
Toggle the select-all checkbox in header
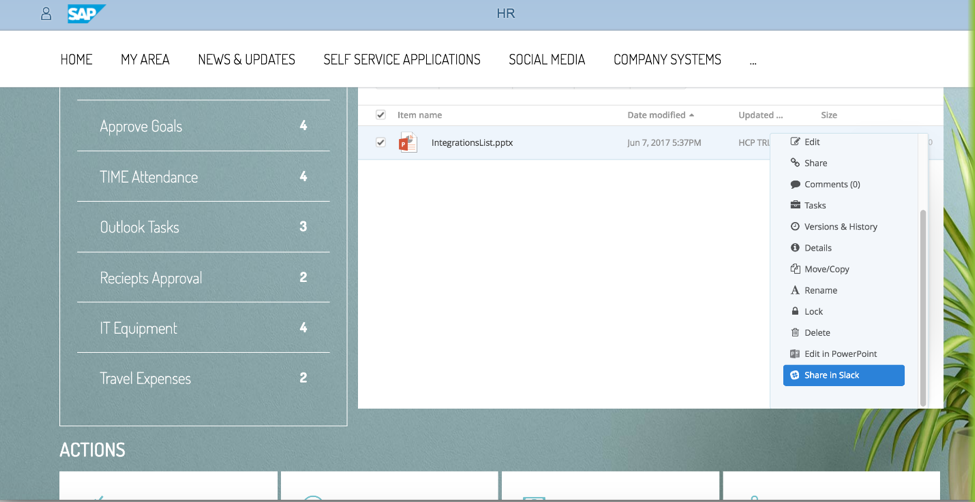click(x=380, y=115)
